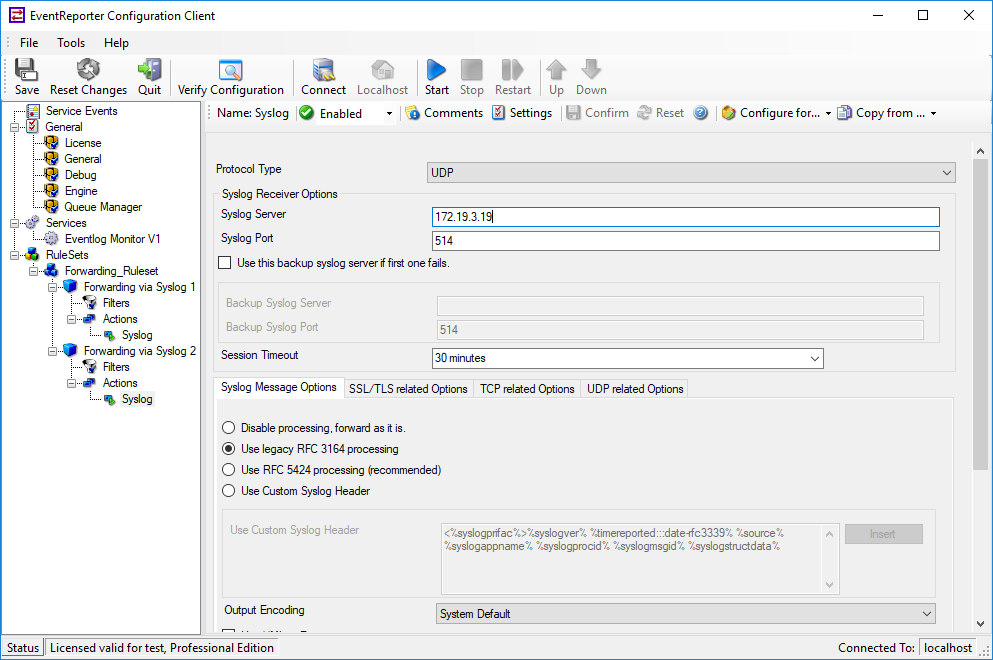Open the Session Timeout dropdown
Image resolution: width=993 pixels, height=660 pixels.
627,358
